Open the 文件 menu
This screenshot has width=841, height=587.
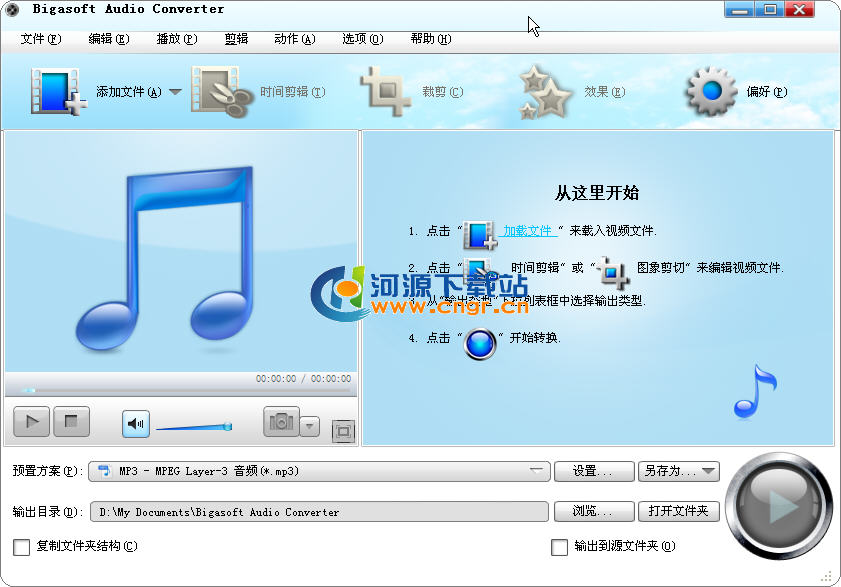click(40, 39)
